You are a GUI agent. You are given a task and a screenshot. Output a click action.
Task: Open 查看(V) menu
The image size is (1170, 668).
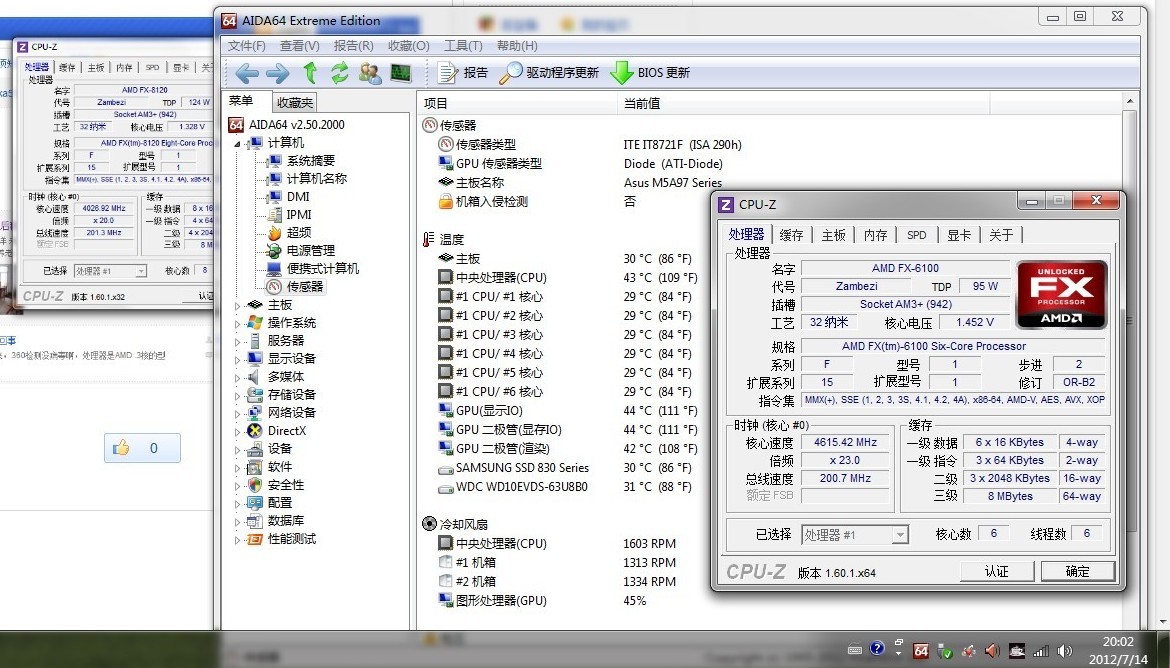pos(299,46)
